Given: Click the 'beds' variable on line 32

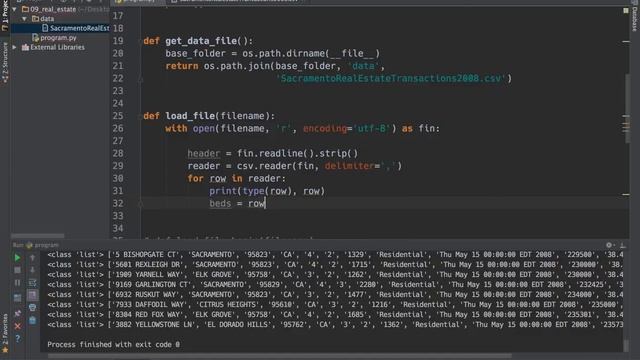Looking at the screenshot, I should [x=220, y=203].
